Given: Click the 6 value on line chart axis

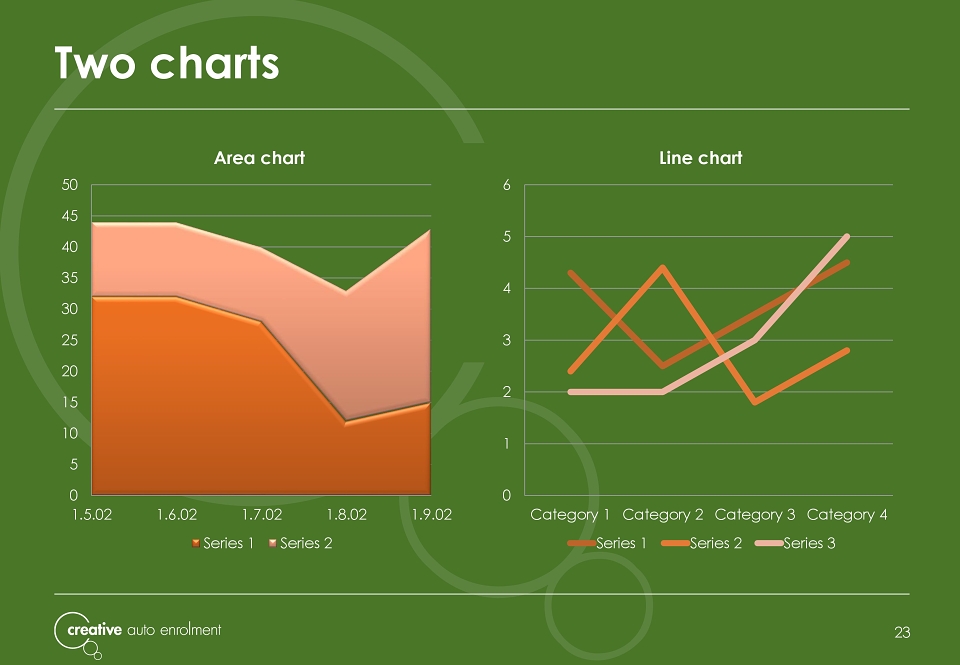Looking at the screenshot, I should [x=507, y=185].
